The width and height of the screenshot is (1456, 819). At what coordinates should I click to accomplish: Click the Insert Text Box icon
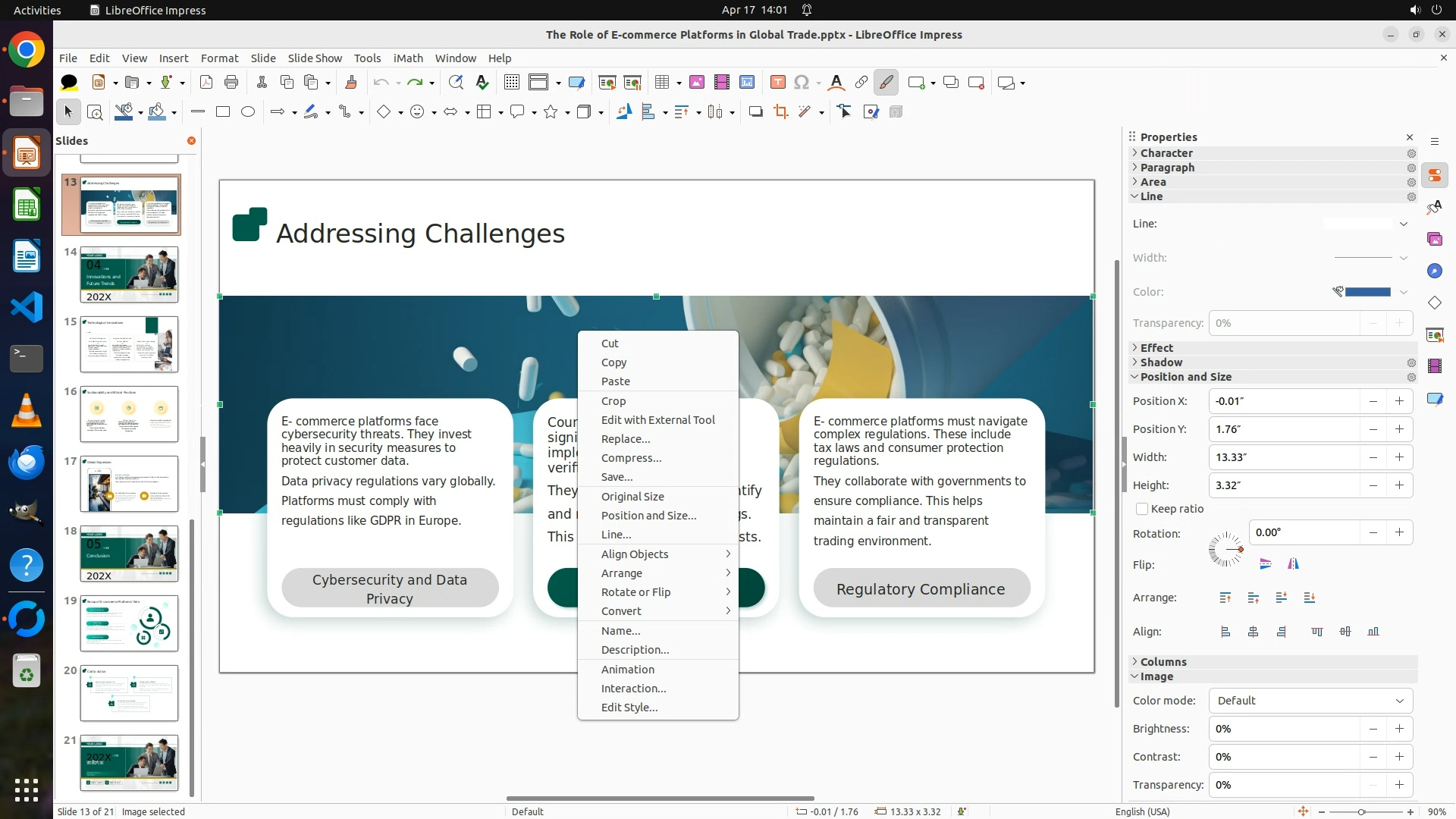click(777, 83)
